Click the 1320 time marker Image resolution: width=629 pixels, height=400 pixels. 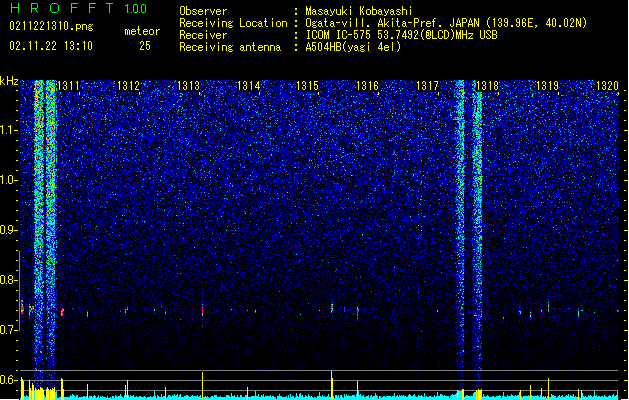coord(607,86)
